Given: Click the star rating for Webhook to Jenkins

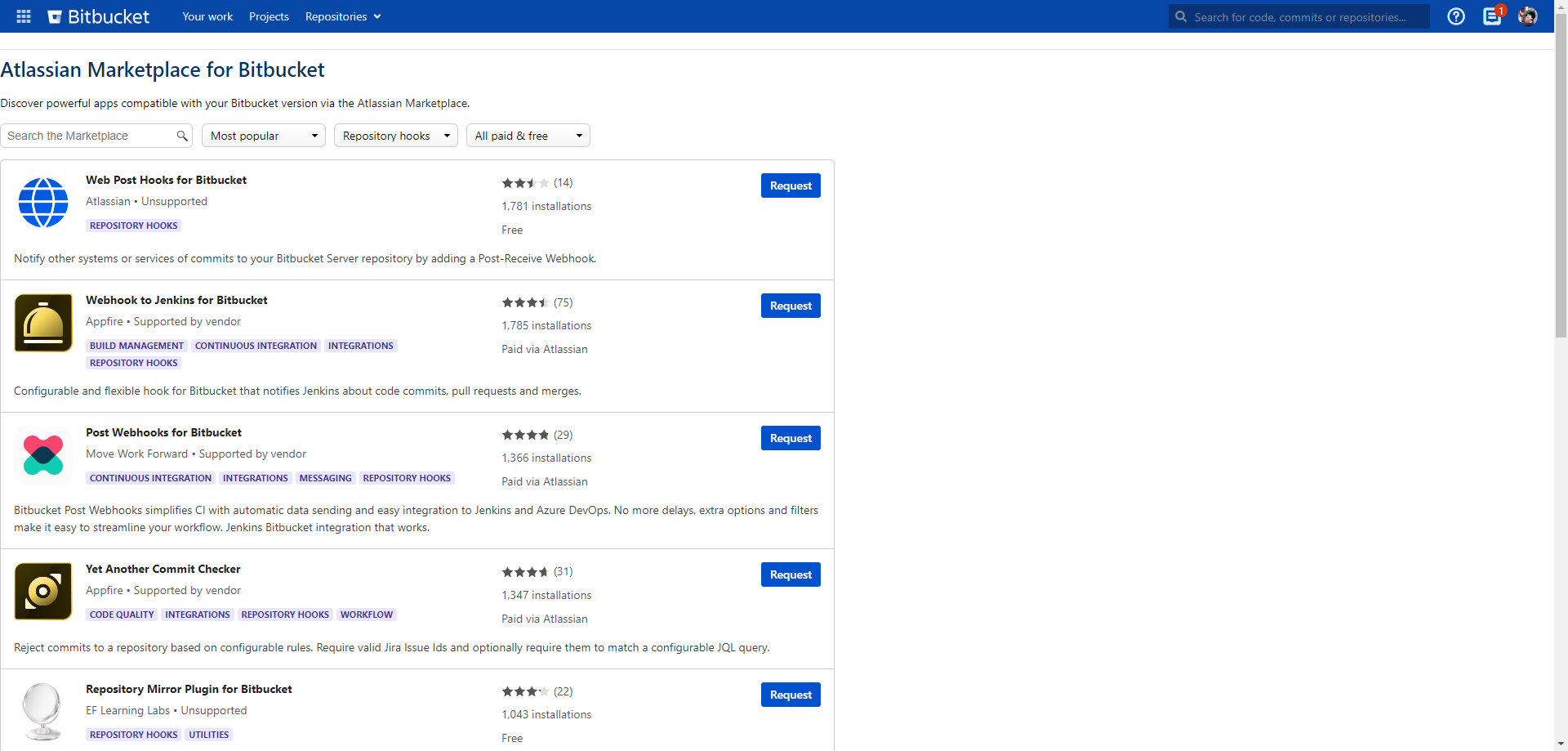Looking at the screenshot, I should coord(525,302).
